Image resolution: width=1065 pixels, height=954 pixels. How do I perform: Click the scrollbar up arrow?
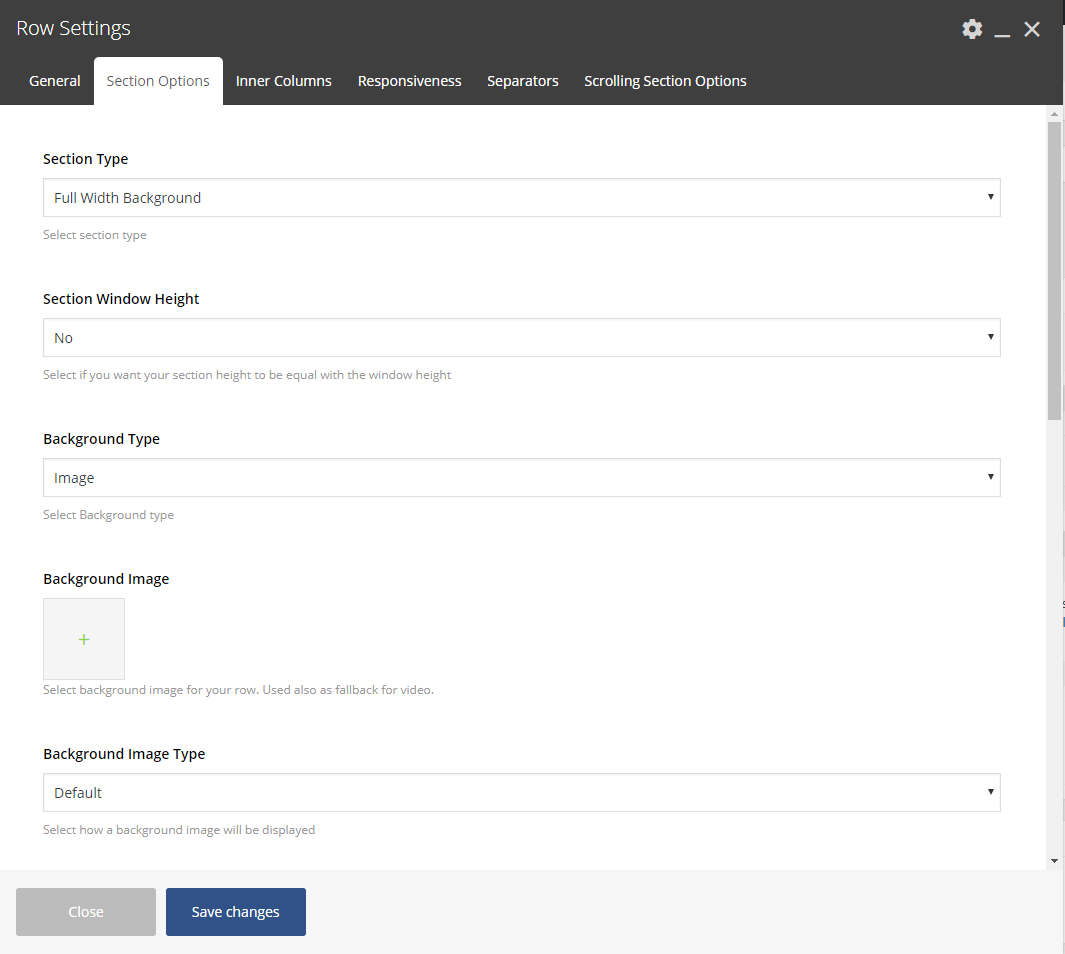[x=1054, y=114]
